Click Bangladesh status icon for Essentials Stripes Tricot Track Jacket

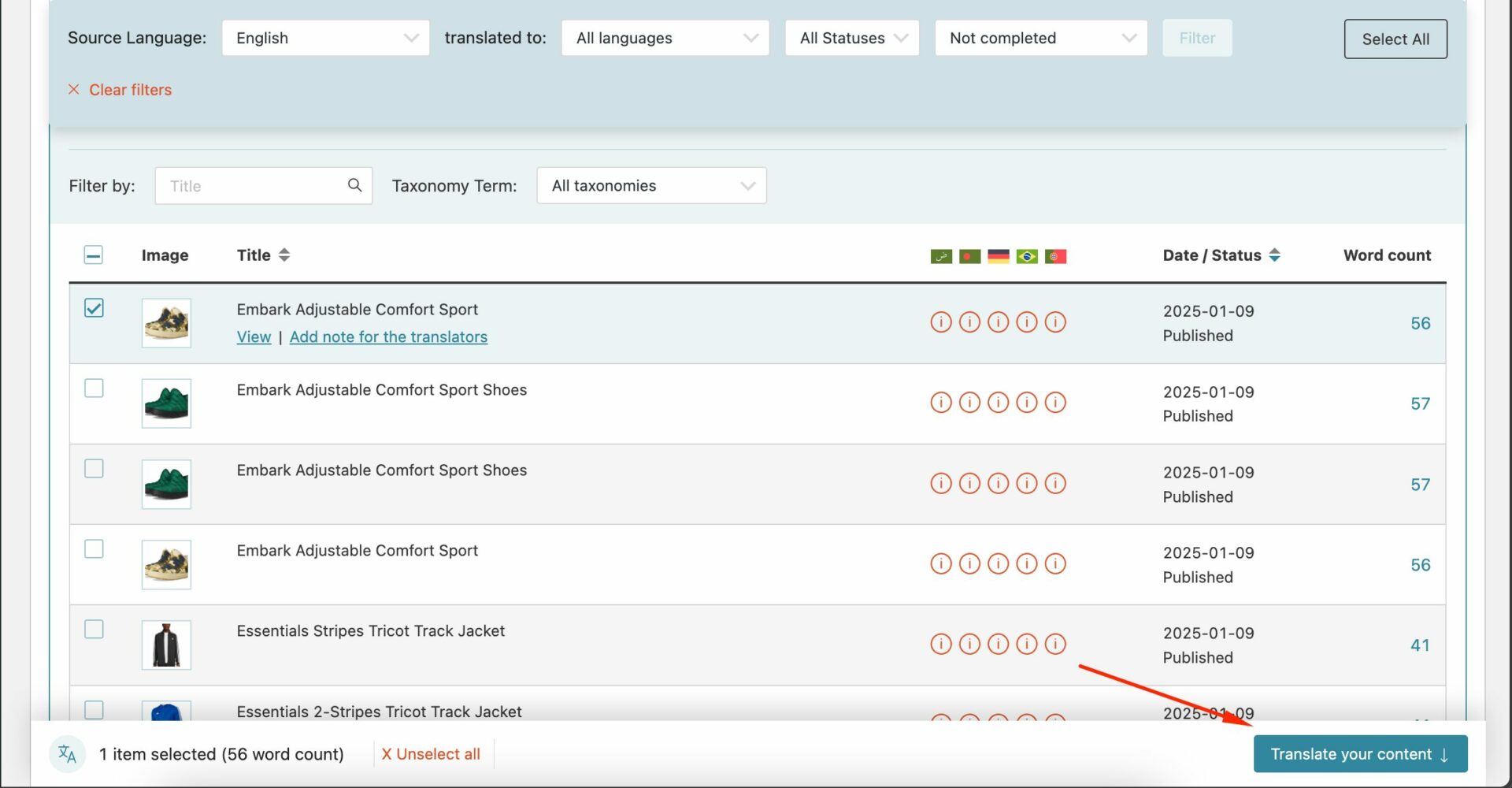pyautogui.click(x=969, y=644)
